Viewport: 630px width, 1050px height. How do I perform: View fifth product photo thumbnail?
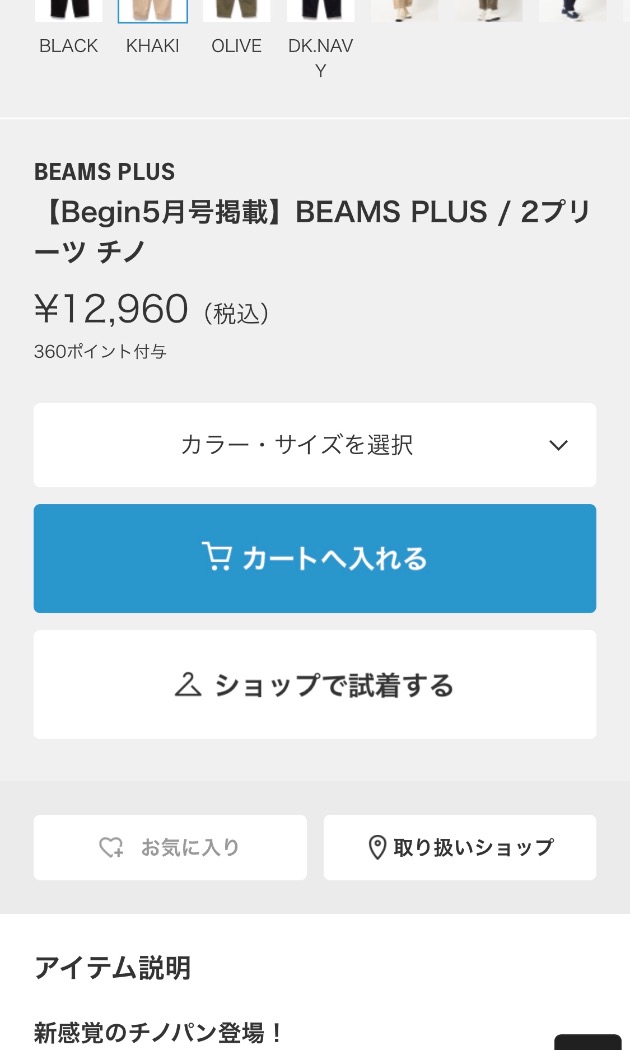pyautogui.click(x=405, y=11)
